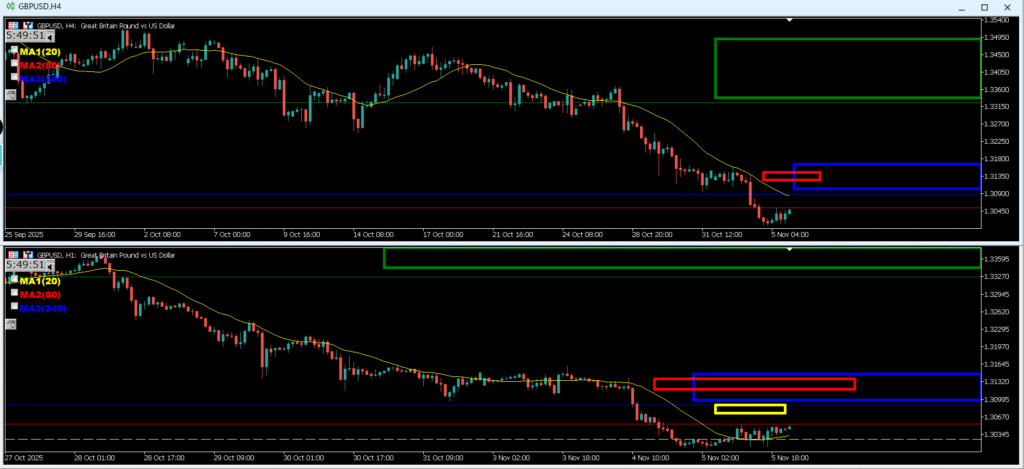1024x469 pixels.
Task: Toggle the MA1(20) checkbox in H1 chart
Action: (x=15, y=281)
